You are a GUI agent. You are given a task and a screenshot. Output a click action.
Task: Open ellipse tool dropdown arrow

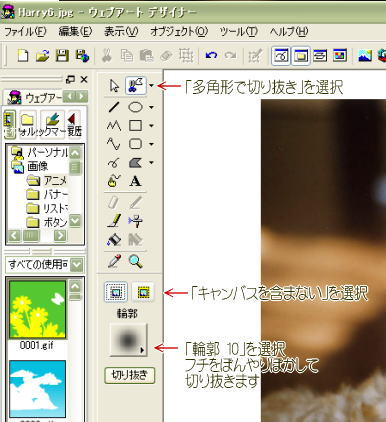152,107
